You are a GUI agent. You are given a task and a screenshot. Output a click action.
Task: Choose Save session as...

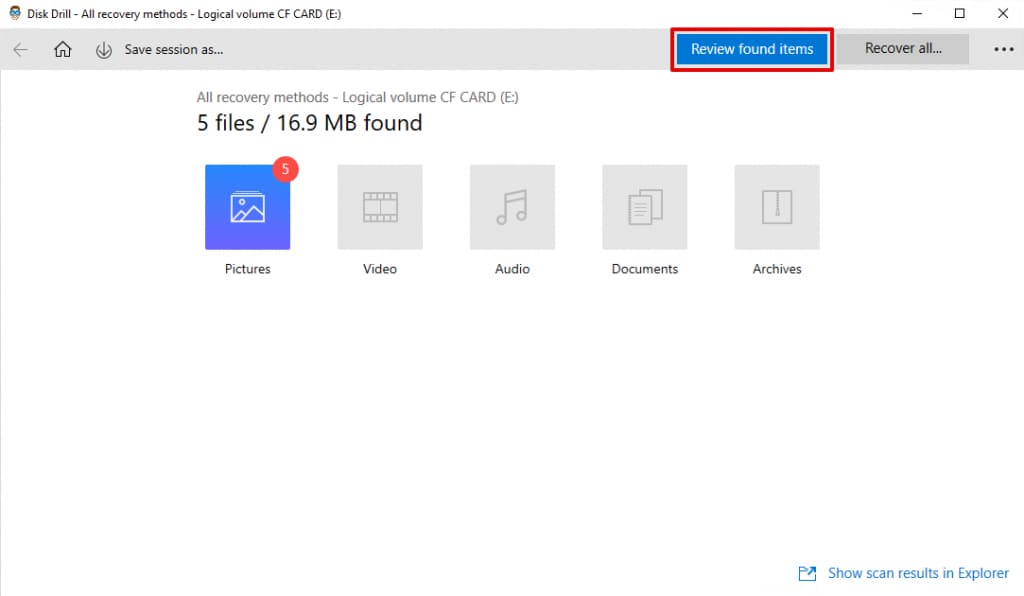point(174,50)
